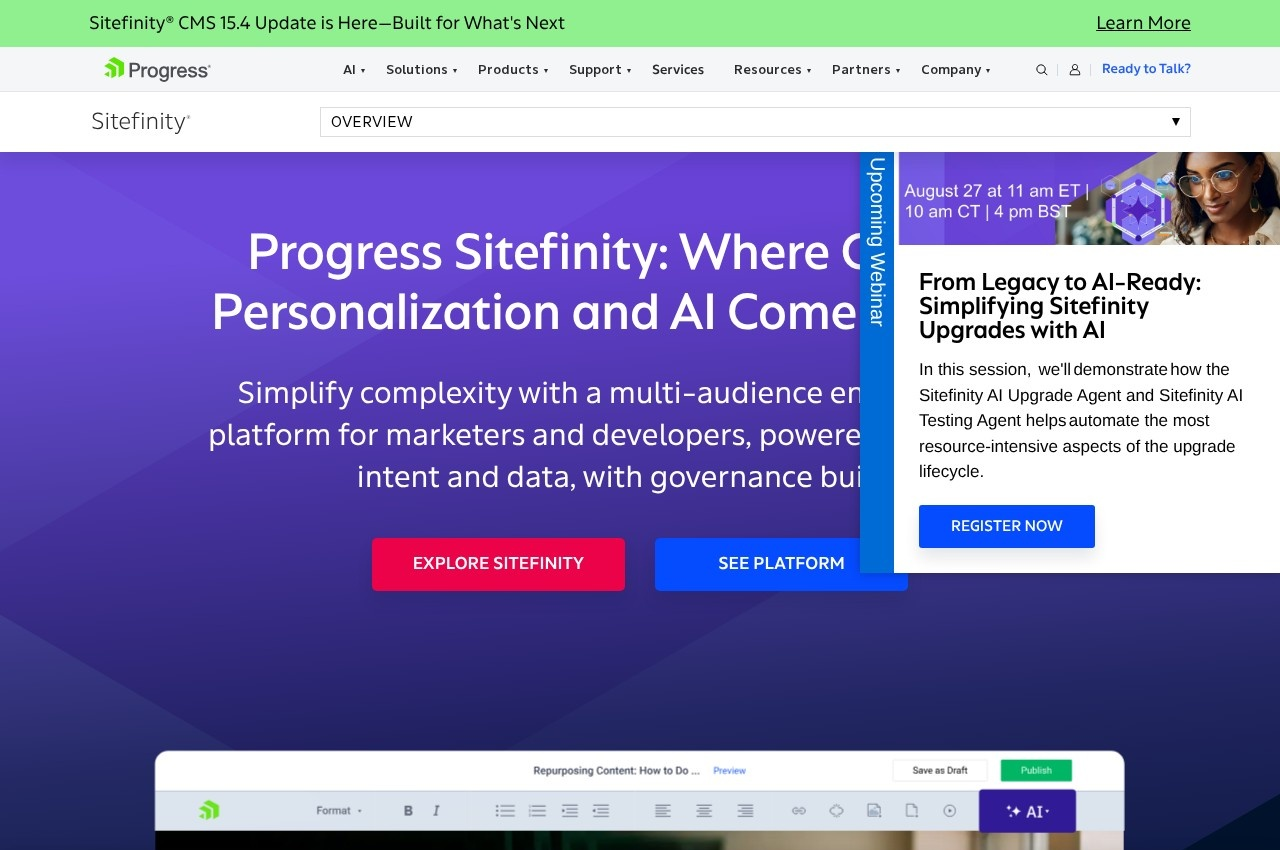Click the Sitefinity CMS 15.4 Update announcement text
The image size is (1280, 850).
pos(327,23)
